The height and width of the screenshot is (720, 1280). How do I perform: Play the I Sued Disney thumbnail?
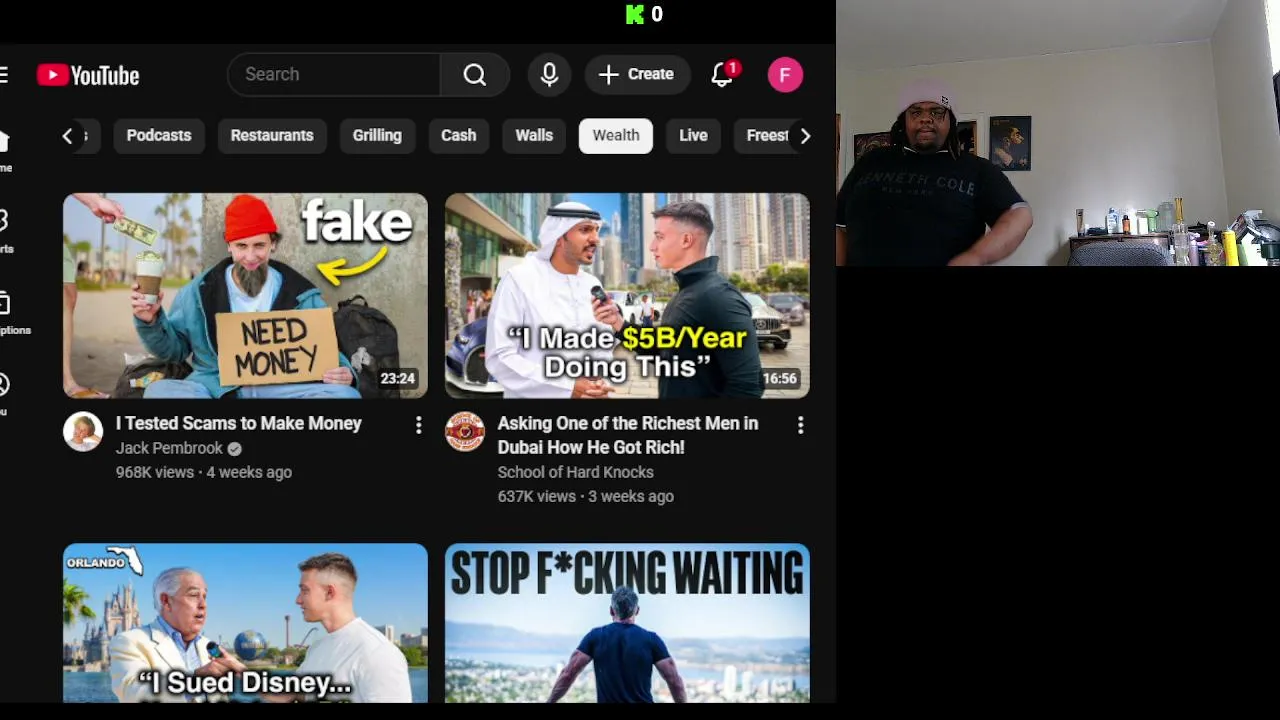click(245, 623)
